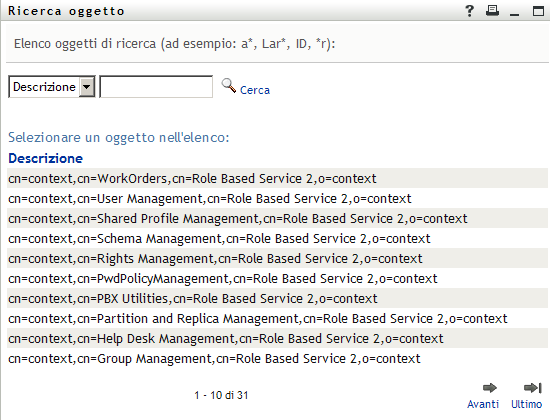550x420 pixels.
Task: Click the Avanti arrow icon
Action: click(x=489, y=388)
